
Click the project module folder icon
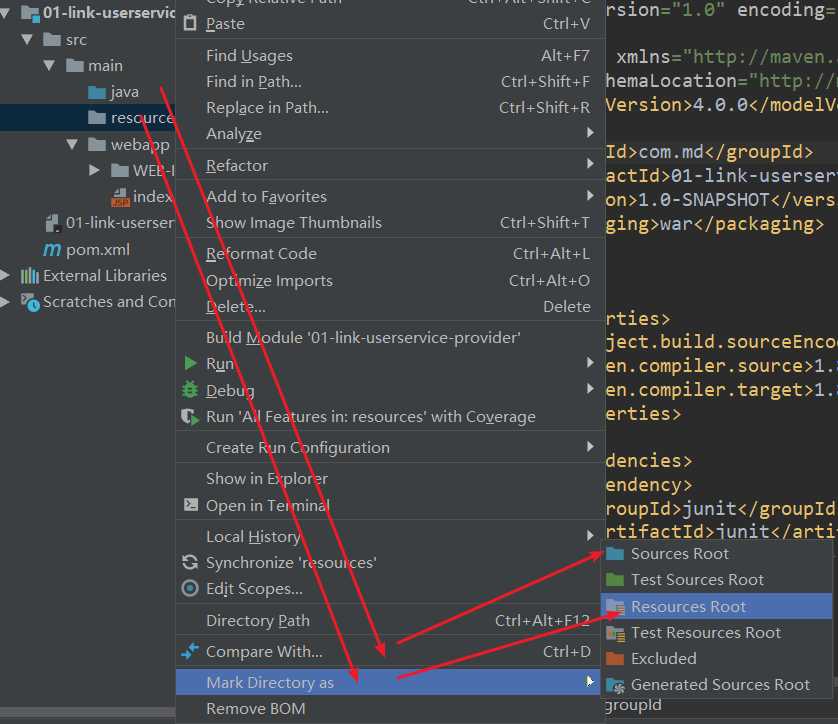[30, 13]
